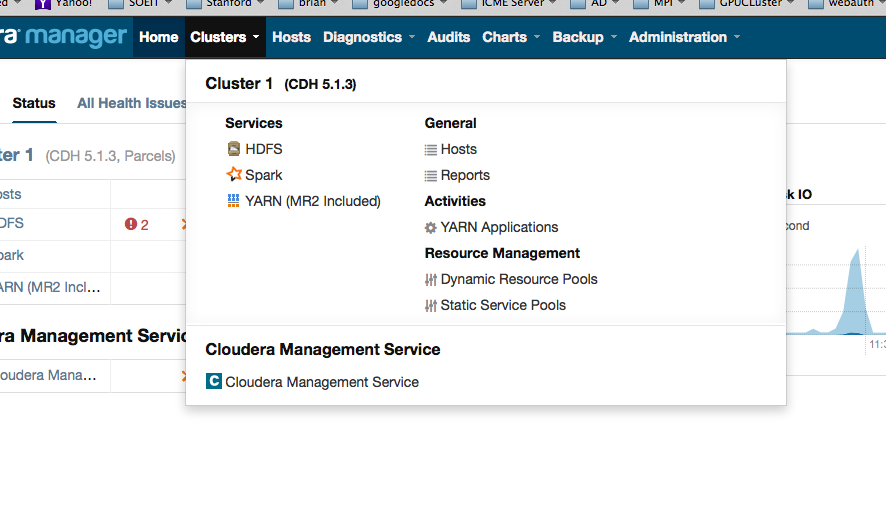Screen dimensions: 886x529
Task: Select the Status tab
Action: pyautogui.click(x=34, y=103)
